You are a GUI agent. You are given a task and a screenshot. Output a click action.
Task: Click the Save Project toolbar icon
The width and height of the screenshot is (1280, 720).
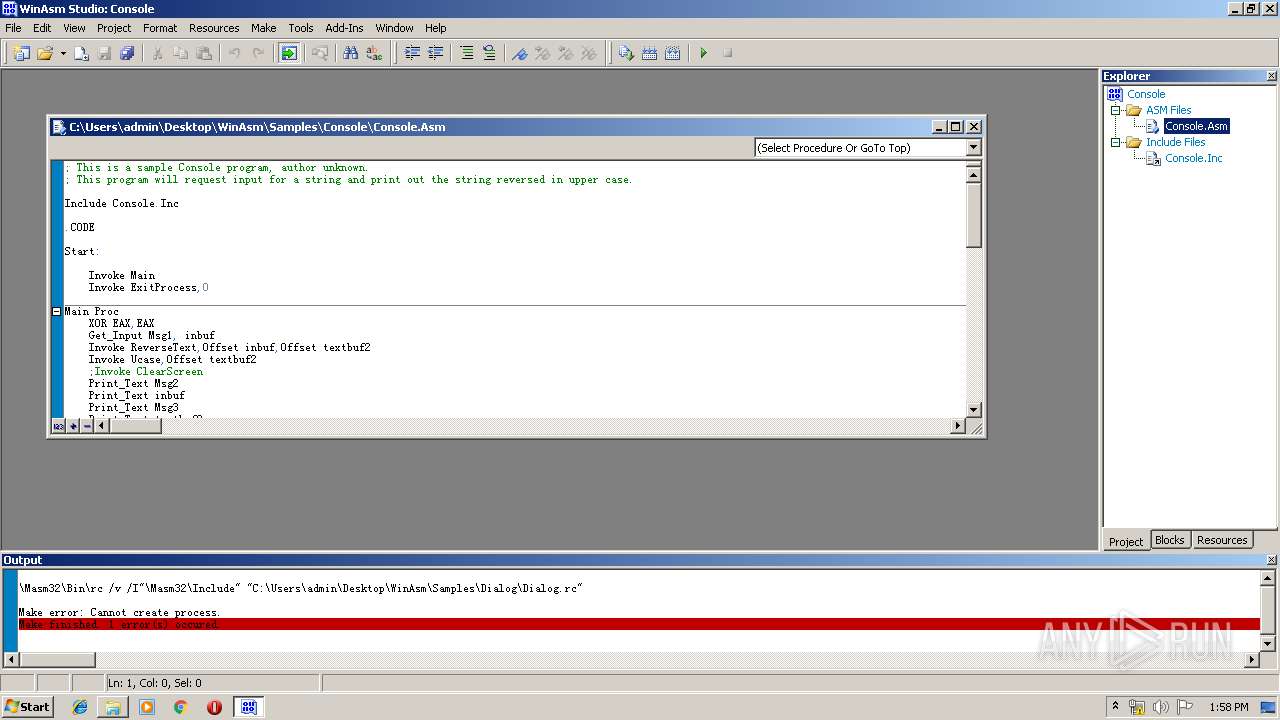click(x=127, y=53)
